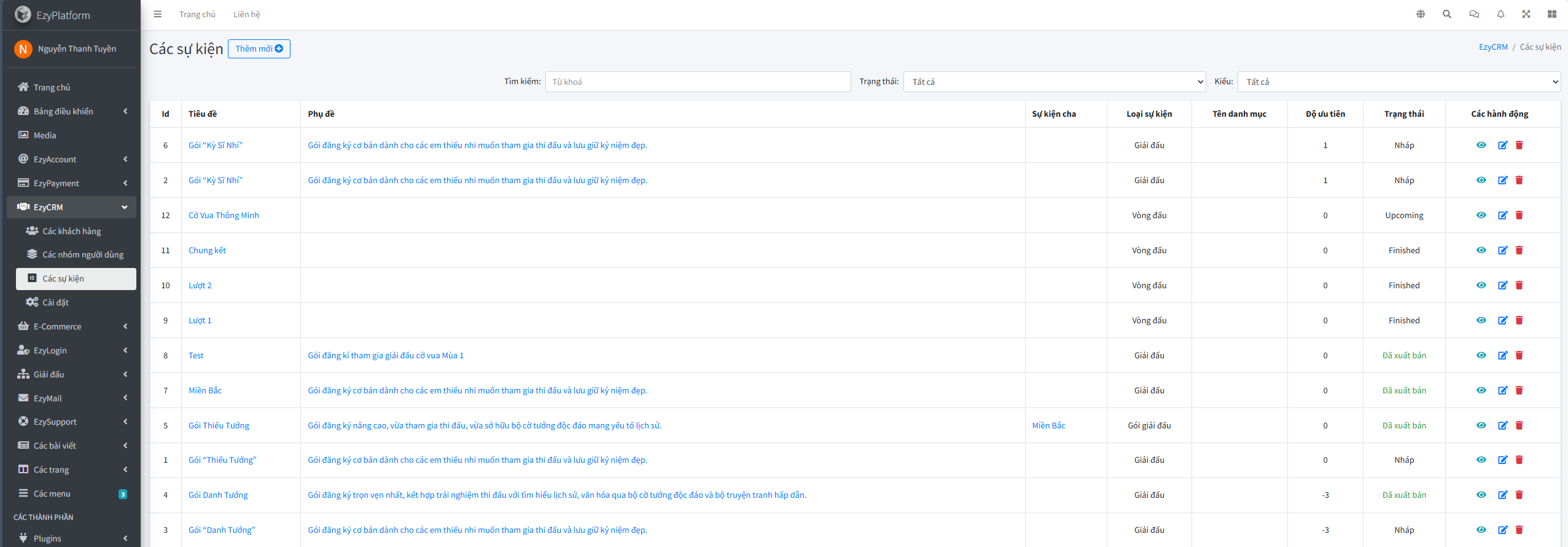The width and height of the screenshot is (1568, 547).
Task: Open Các khách hàng in sidebar
Action: pyautogui.click(x=71, y=231)
